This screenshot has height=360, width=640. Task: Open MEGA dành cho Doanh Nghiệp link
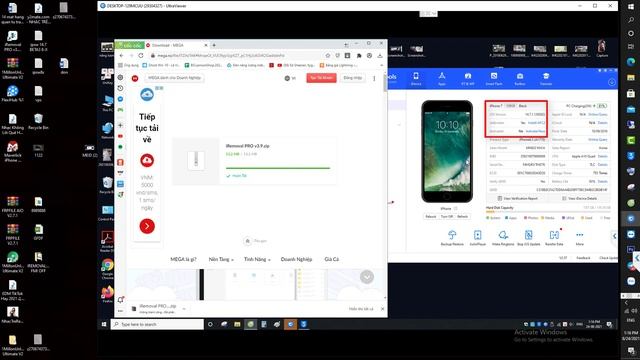(175, 78)
